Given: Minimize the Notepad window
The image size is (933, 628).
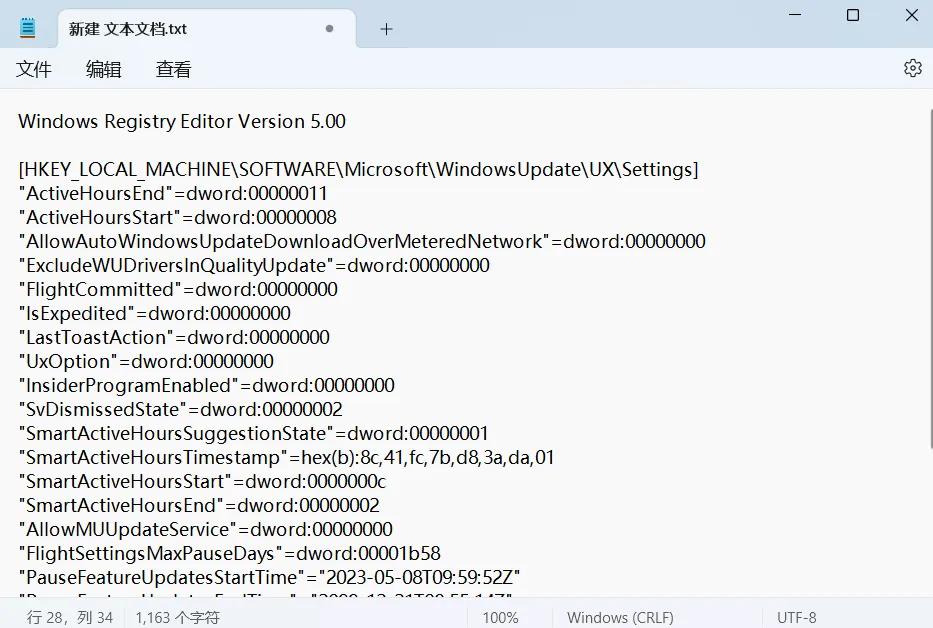Looking at the screenshot, I should pos(793,16).
